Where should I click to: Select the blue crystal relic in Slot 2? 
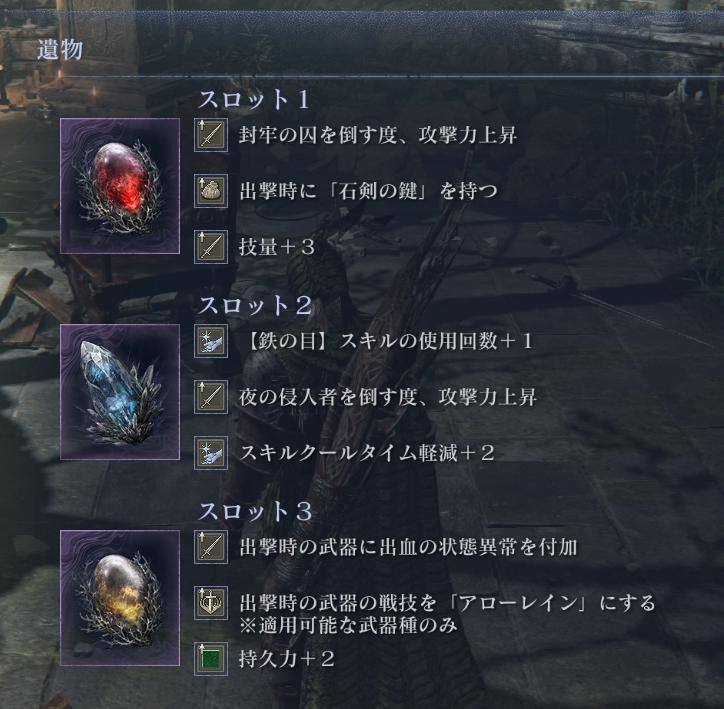click(120, 392)
